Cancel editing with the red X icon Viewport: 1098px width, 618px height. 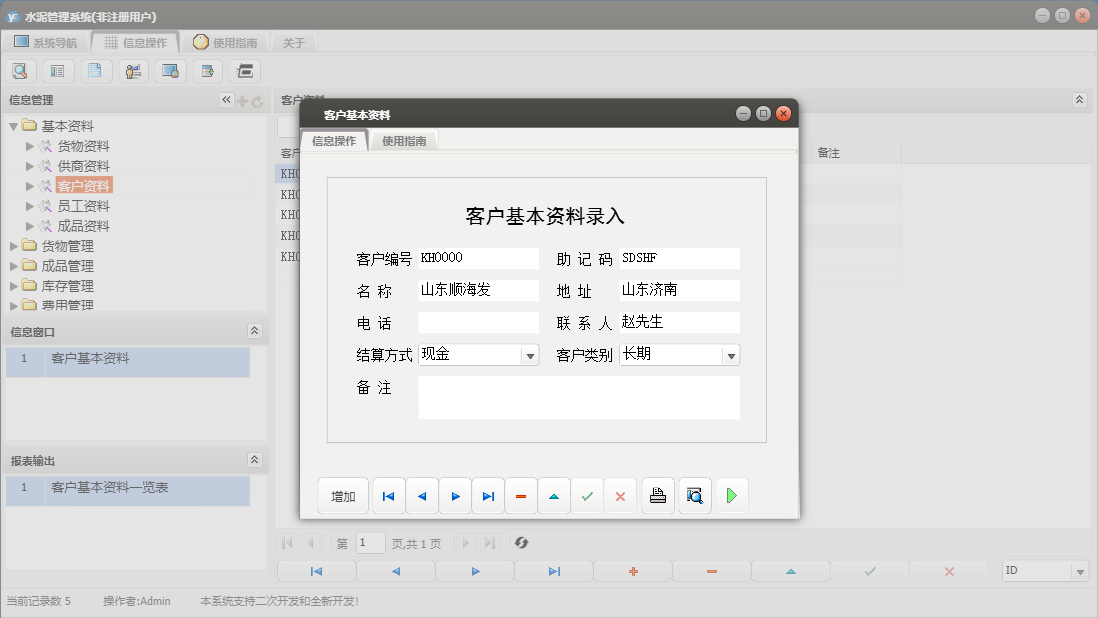620,495
